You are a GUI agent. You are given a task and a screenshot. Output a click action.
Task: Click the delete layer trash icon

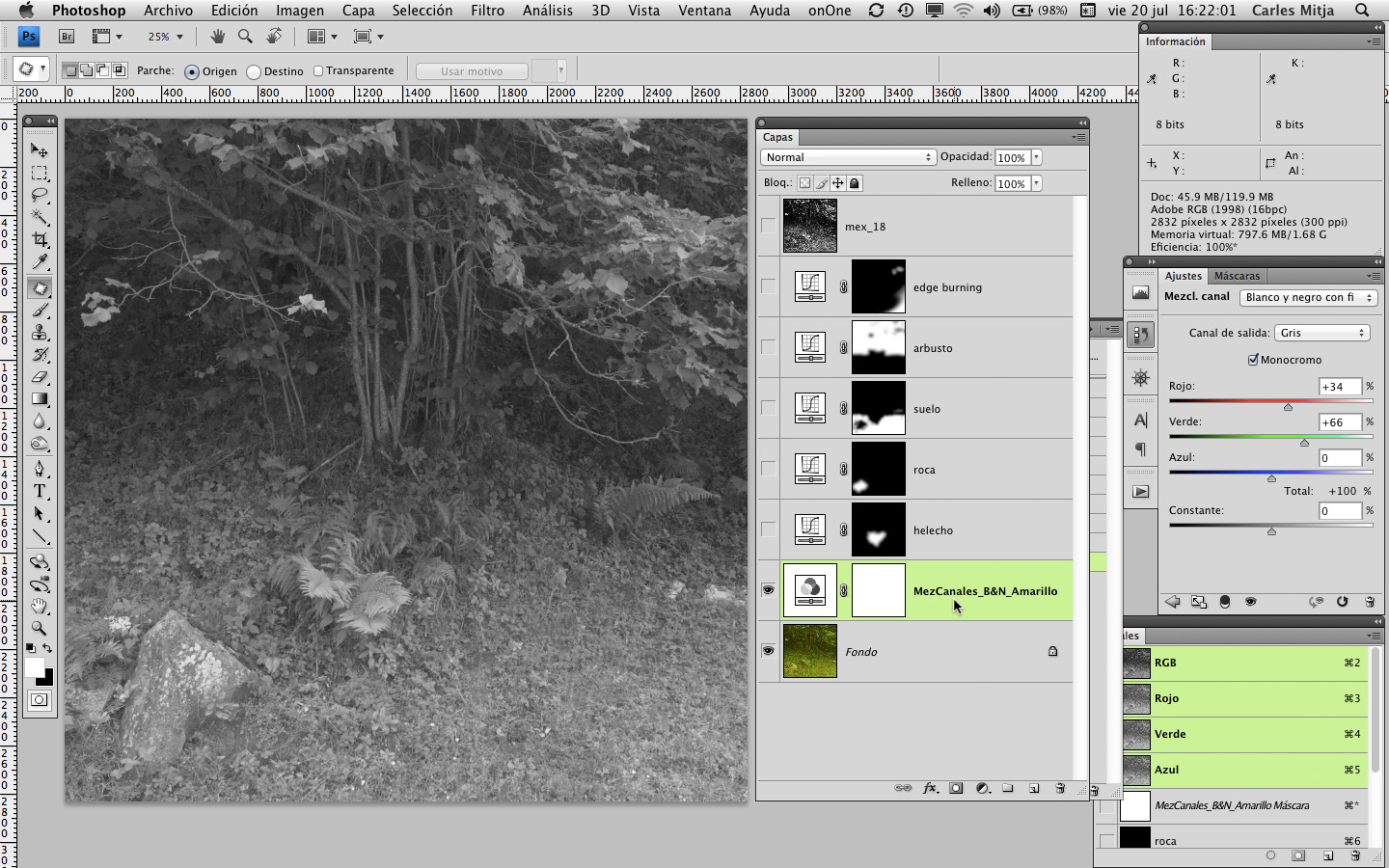pos(1060,788)
